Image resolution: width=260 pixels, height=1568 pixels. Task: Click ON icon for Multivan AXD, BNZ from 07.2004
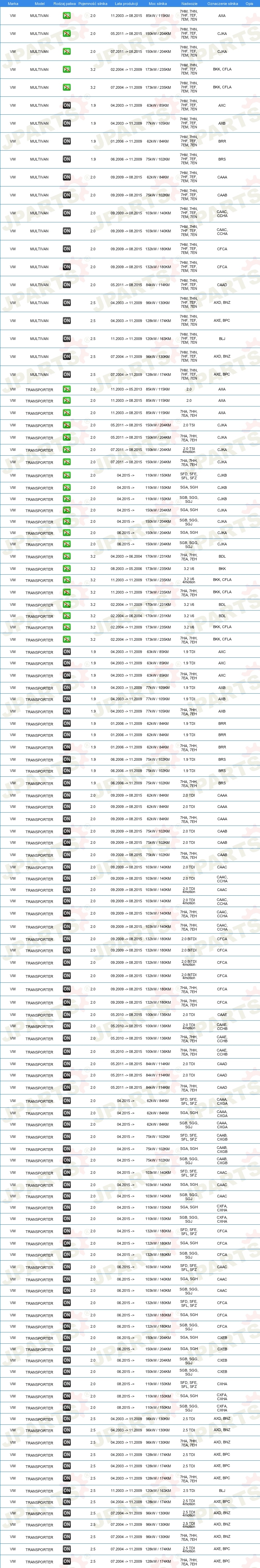coord(66,356)
